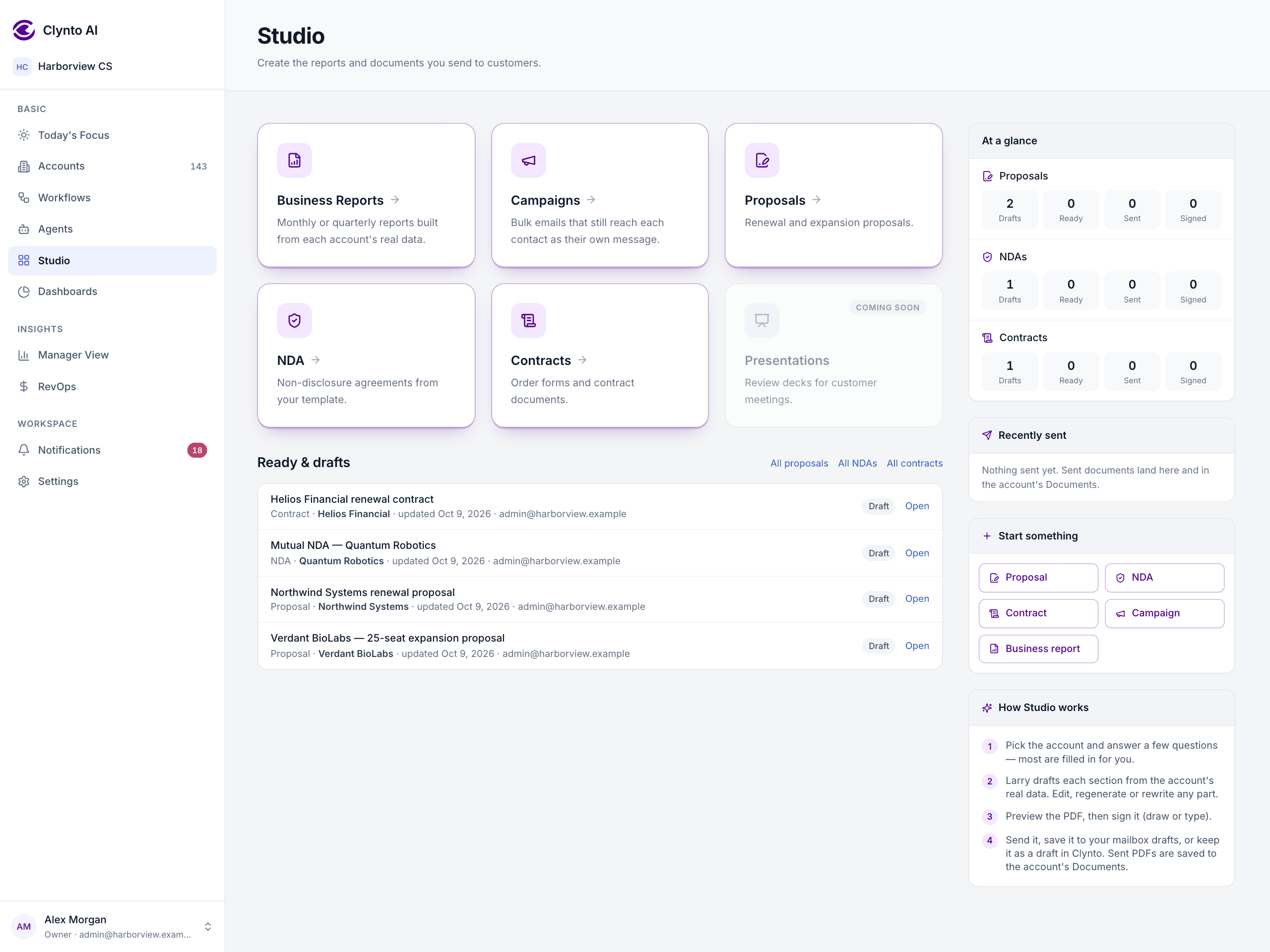Screen dimensions: 1270x952
Task: Click the Manager View bar chart icon
Action: pyautogui.click(x=23, y=355)
